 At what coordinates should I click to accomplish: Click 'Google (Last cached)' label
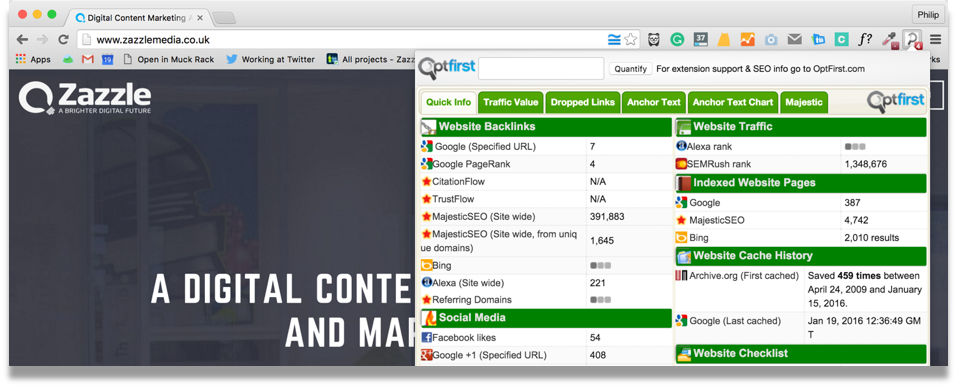(x=735, y=320)
